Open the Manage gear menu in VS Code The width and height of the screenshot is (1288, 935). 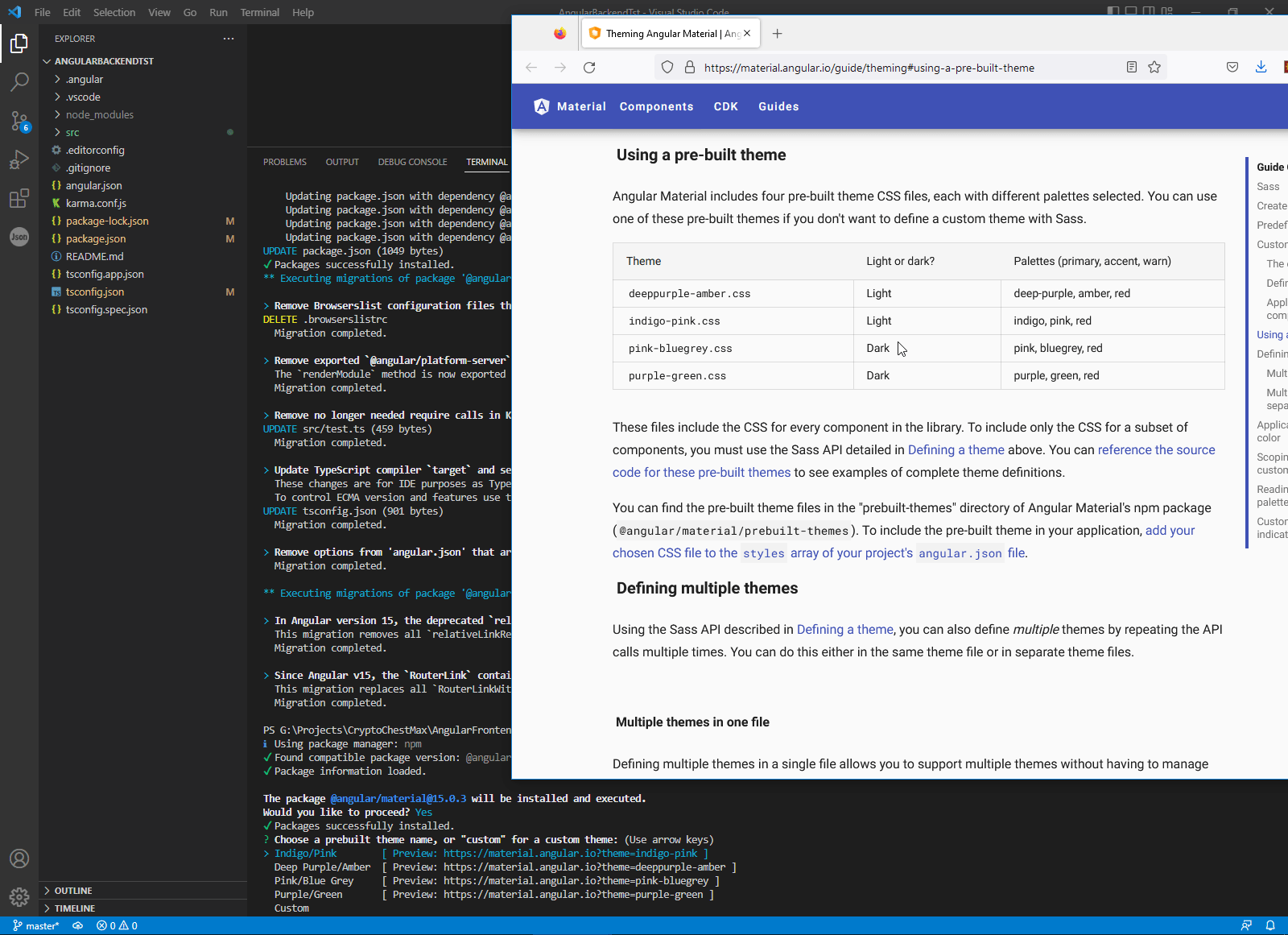click(19, 896)
